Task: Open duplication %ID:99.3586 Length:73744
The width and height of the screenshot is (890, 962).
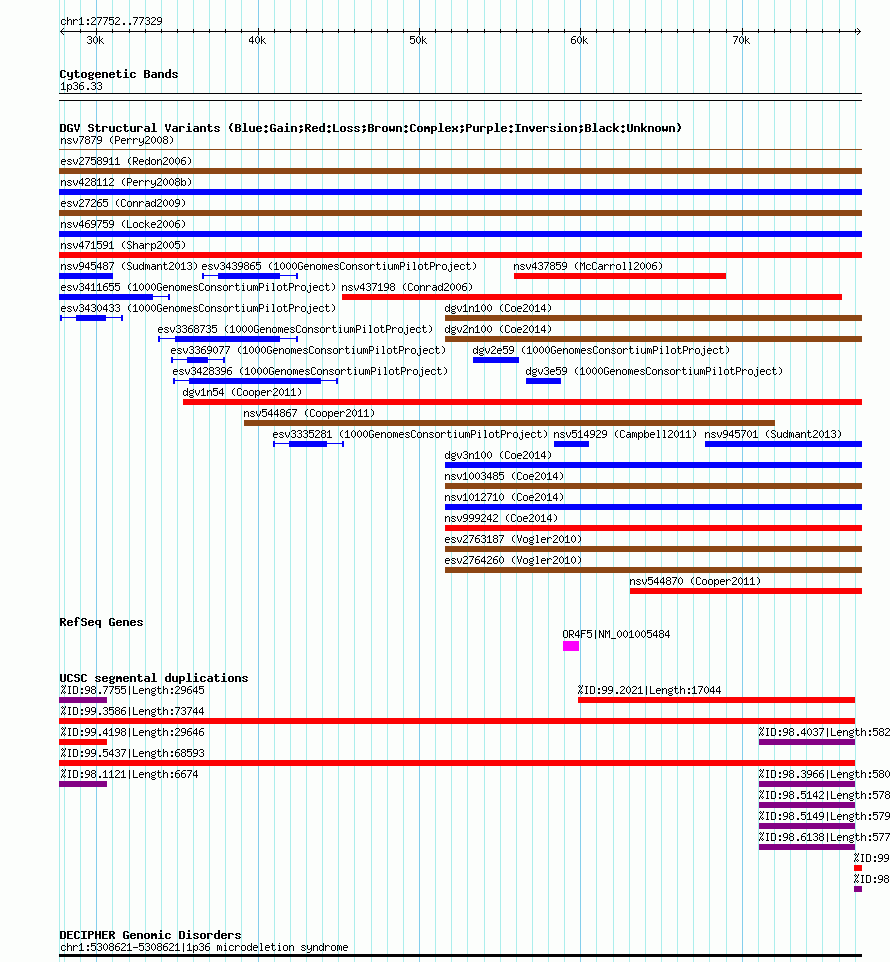Action: point(132,711)
